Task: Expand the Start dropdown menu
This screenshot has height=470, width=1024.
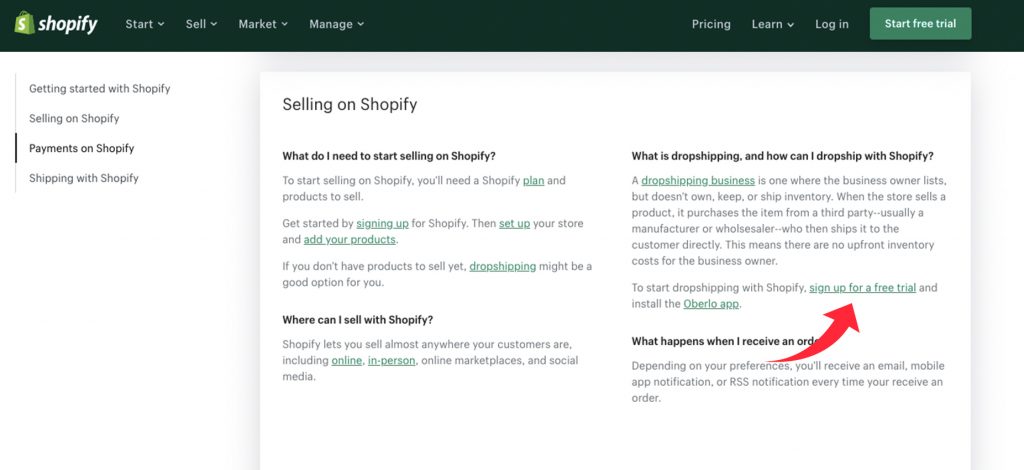Action: pyautogui.click(x=145, y=24)
